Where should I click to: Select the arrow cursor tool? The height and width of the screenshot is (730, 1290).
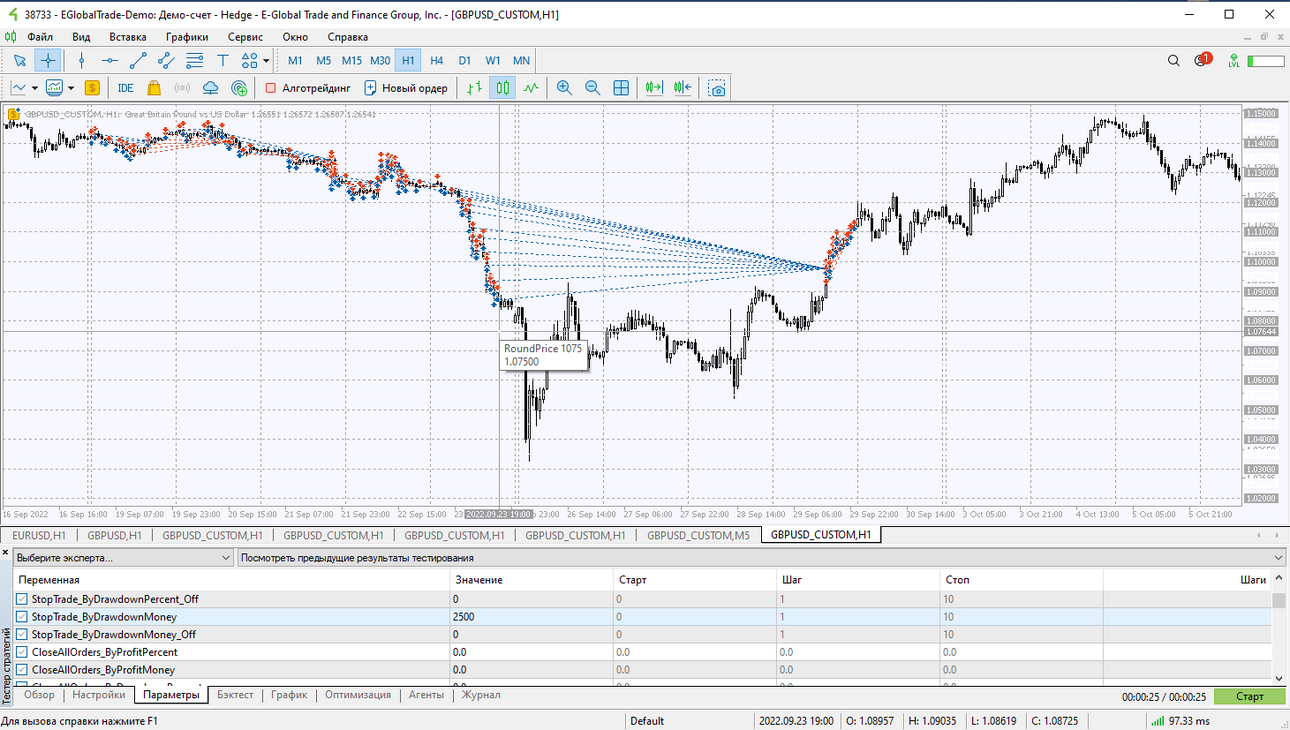[x=20, y=60]
